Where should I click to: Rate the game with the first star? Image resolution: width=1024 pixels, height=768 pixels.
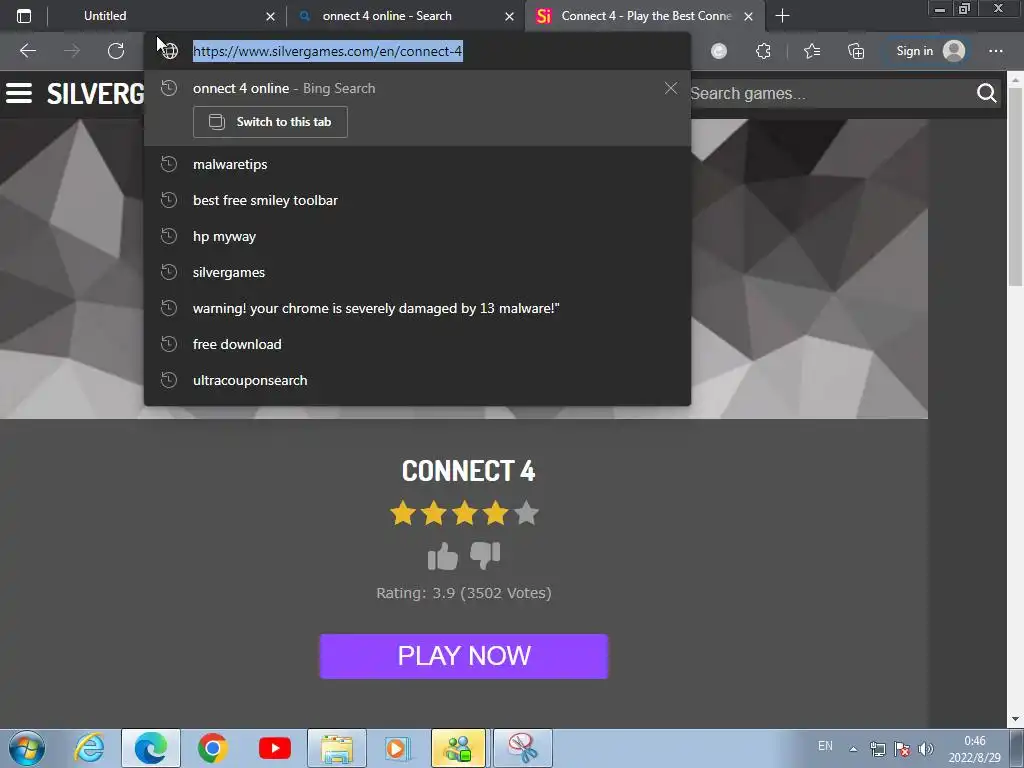point(403,513)
